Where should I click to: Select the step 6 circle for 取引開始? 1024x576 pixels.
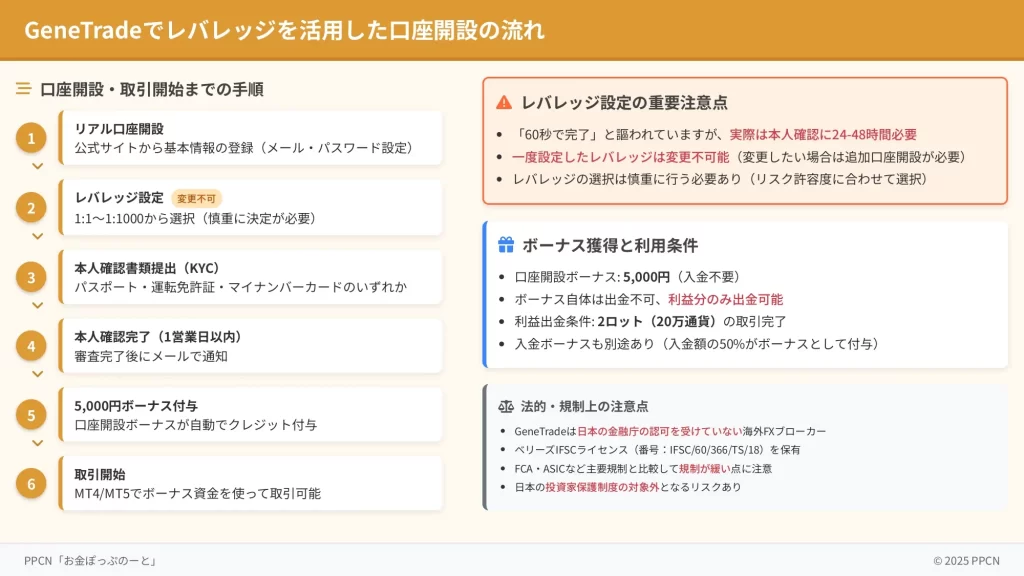(31, 484)
